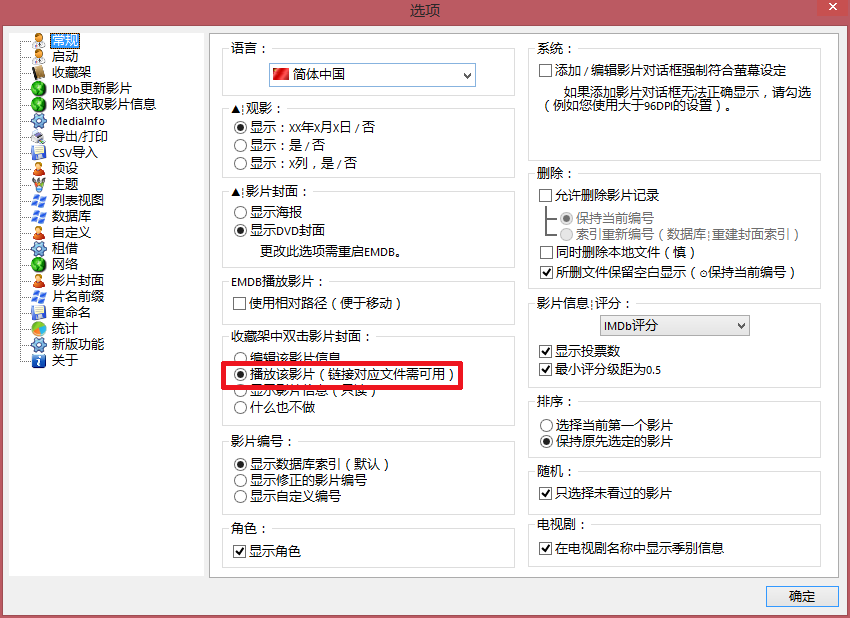Open the 数据库 settings page

(x=71, y=216)
